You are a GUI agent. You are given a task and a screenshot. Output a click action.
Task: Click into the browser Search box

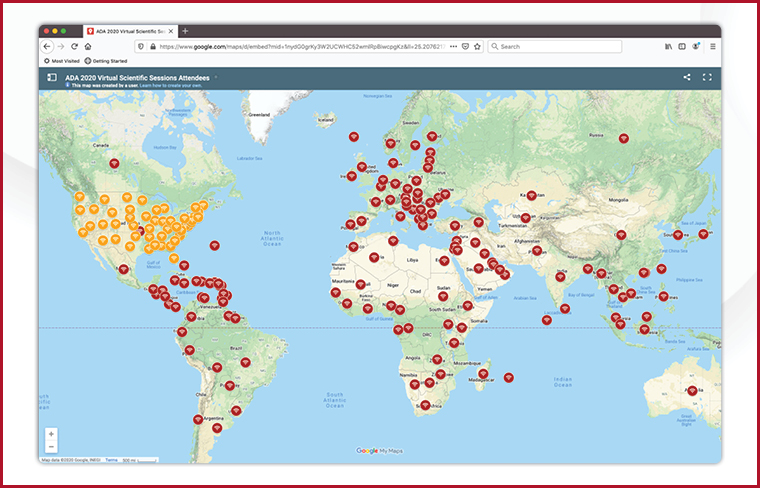click(554, 47)
